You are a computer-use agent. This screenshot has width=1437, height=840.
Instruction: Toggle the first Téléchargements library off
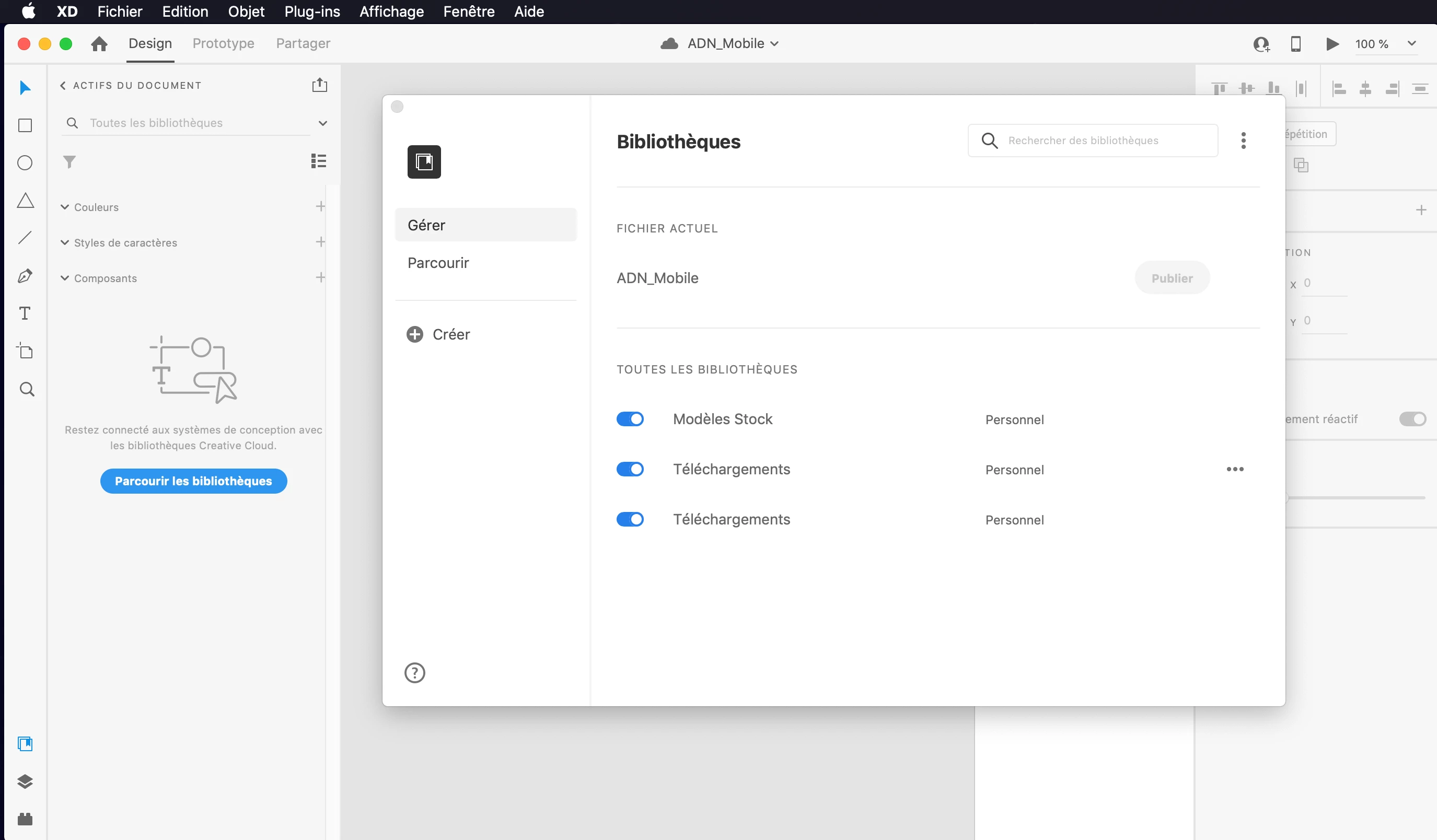tap(630, 469)
